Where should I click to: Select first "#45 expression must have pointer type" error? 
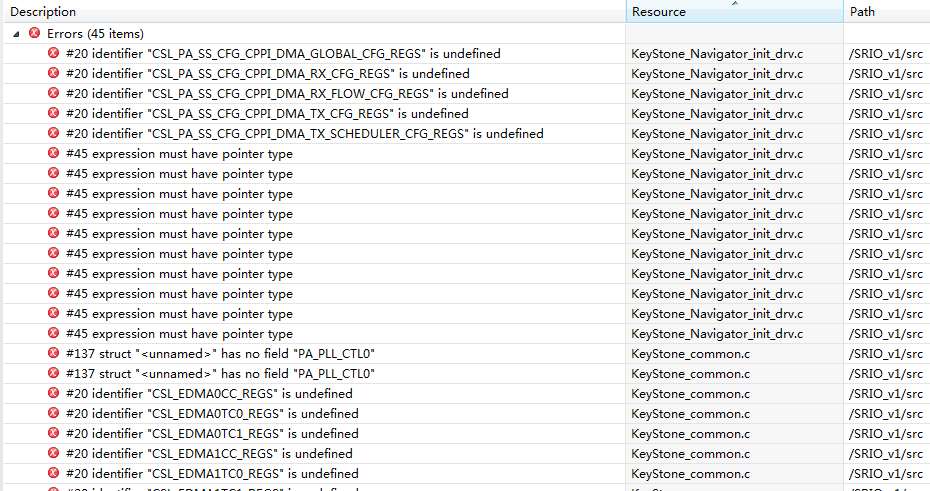179,154
